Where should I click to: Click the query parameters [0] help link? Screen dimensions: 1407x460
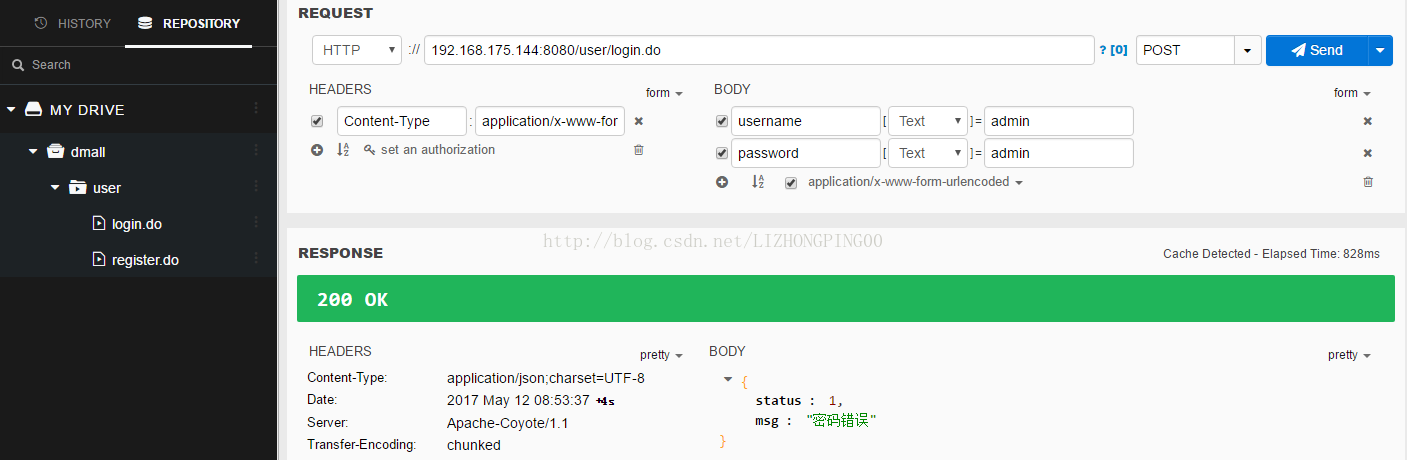[x=1113, y=50]
